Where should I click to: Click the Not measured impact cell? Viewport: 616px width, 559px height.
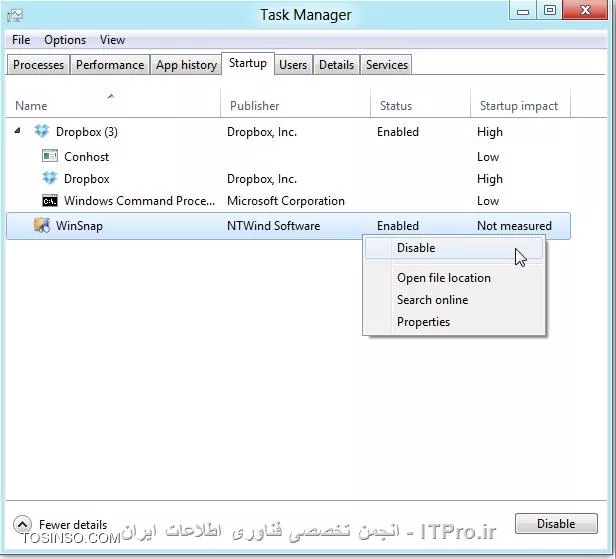point(515,226)
